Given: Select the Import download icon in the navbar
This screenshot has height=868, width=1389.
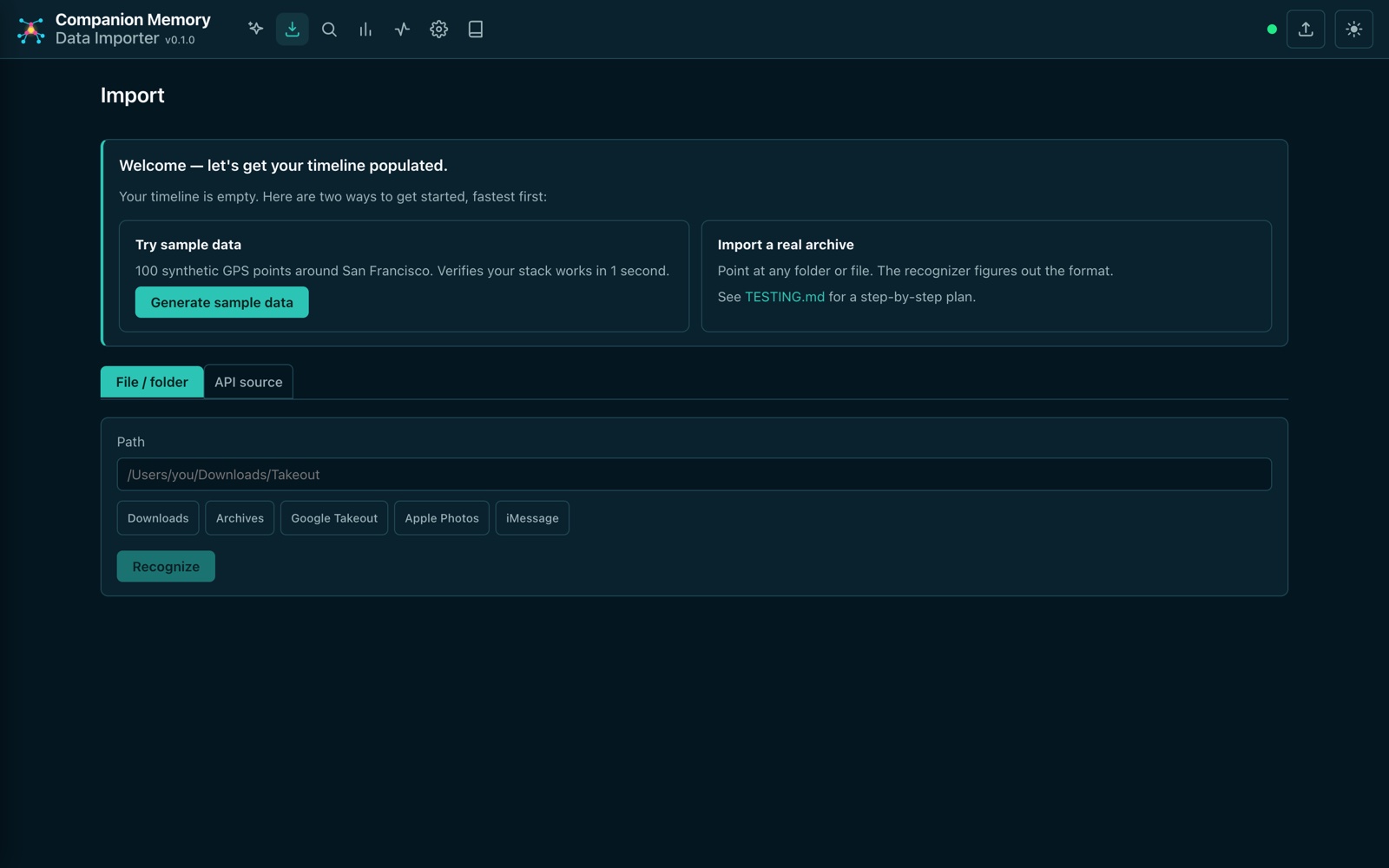Looking at the screenshot, I should click(293, 29).
